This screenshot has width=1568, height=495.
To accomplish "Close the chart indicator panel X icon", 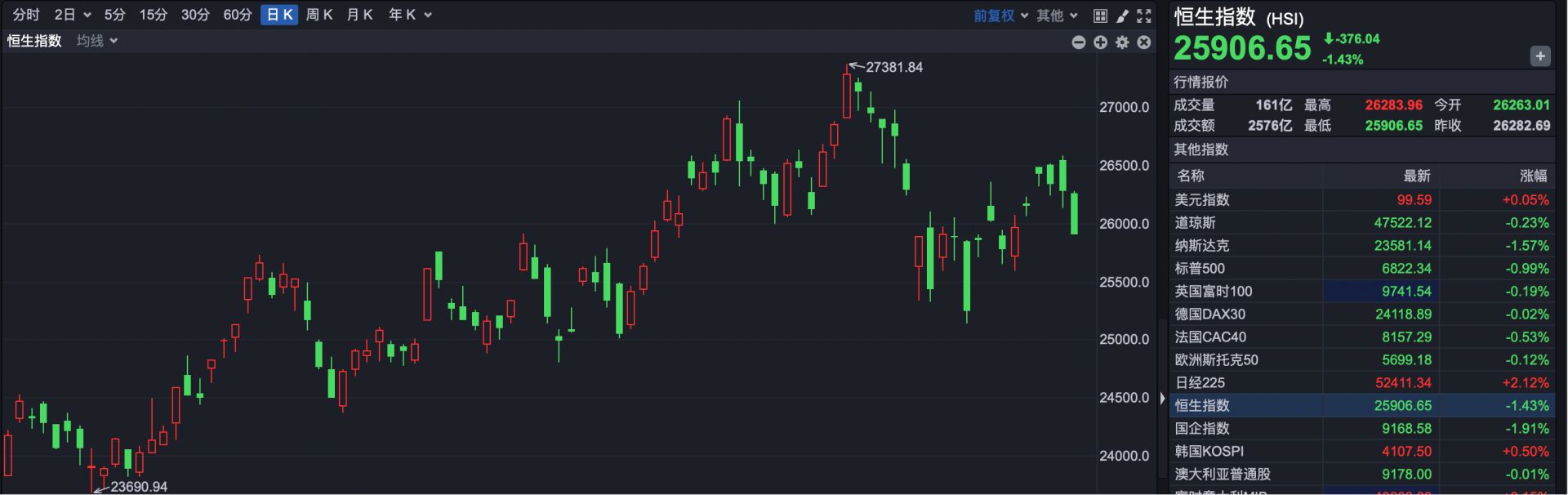I will (1144, 42).
